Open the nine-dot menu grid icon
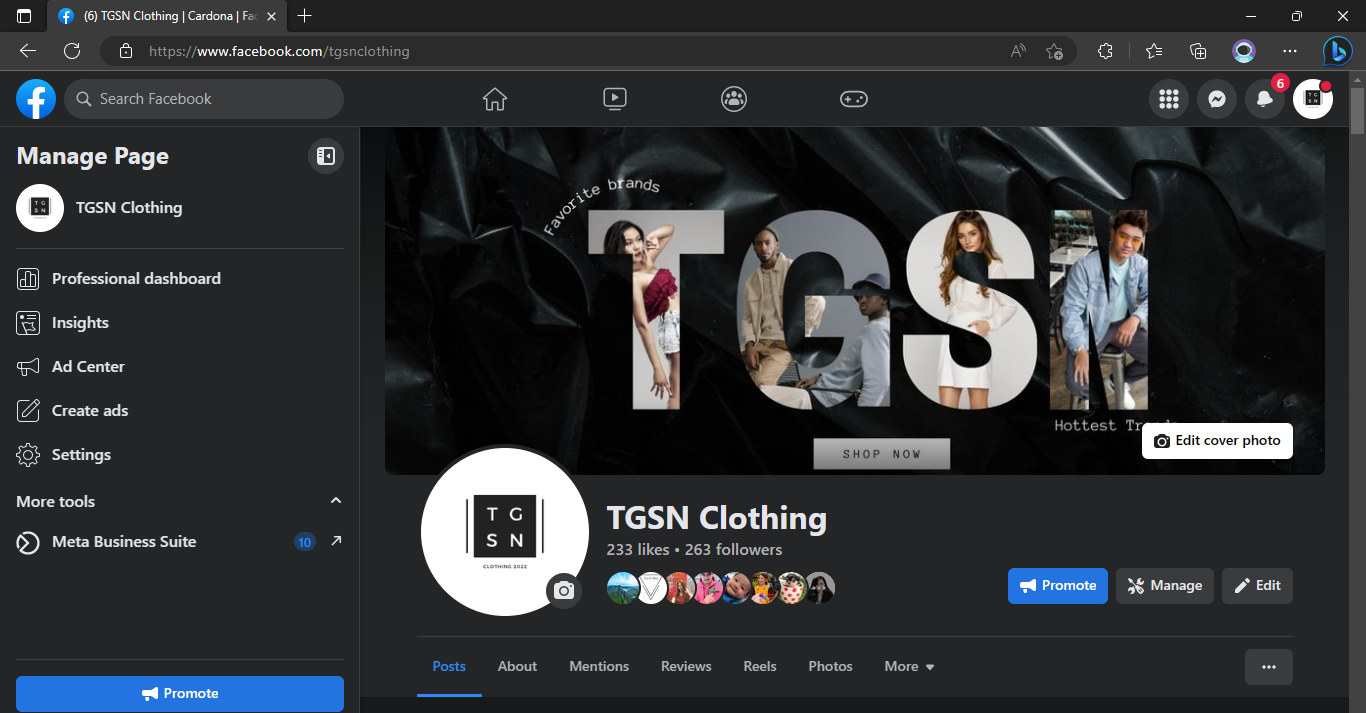The width and height of the screenshot is (1366, 713). [x=1169, y=99]
